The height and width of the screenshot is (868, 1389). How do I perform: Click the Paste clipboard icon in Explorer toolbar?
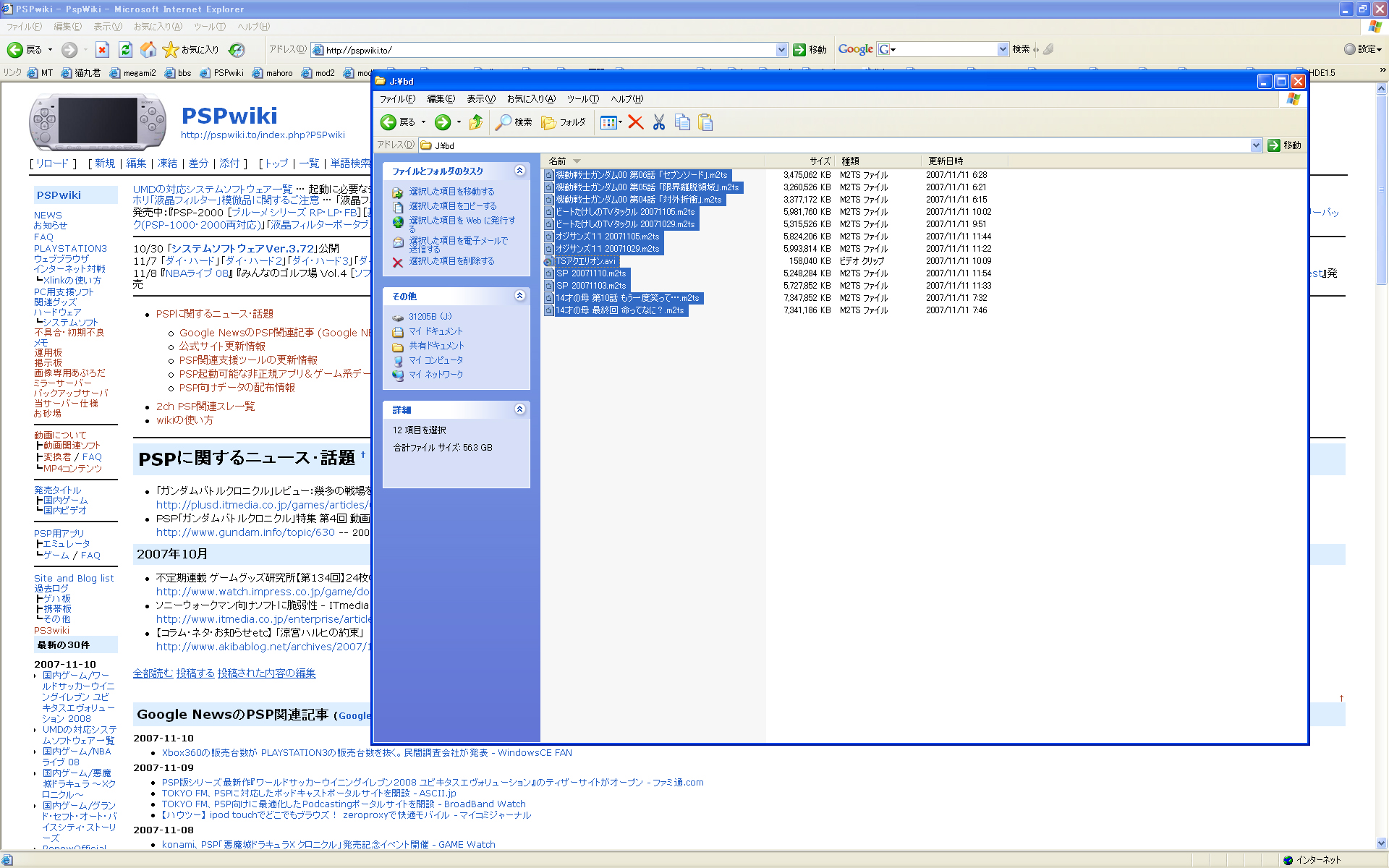click(705, 122)
